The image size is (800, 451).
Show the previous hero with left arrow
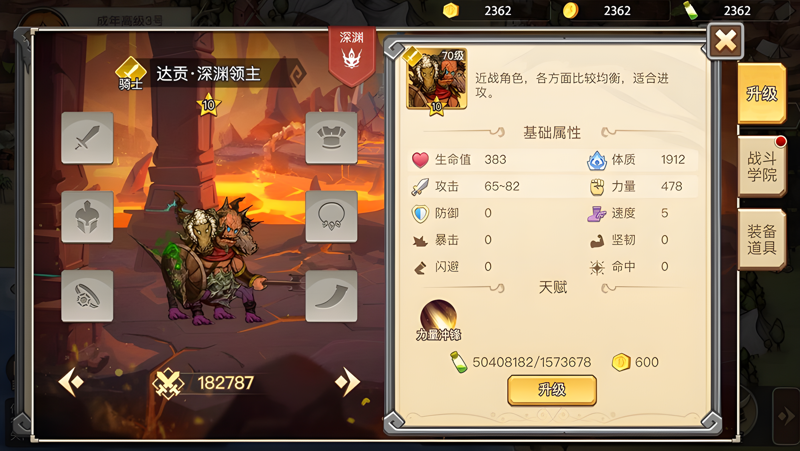71,382
